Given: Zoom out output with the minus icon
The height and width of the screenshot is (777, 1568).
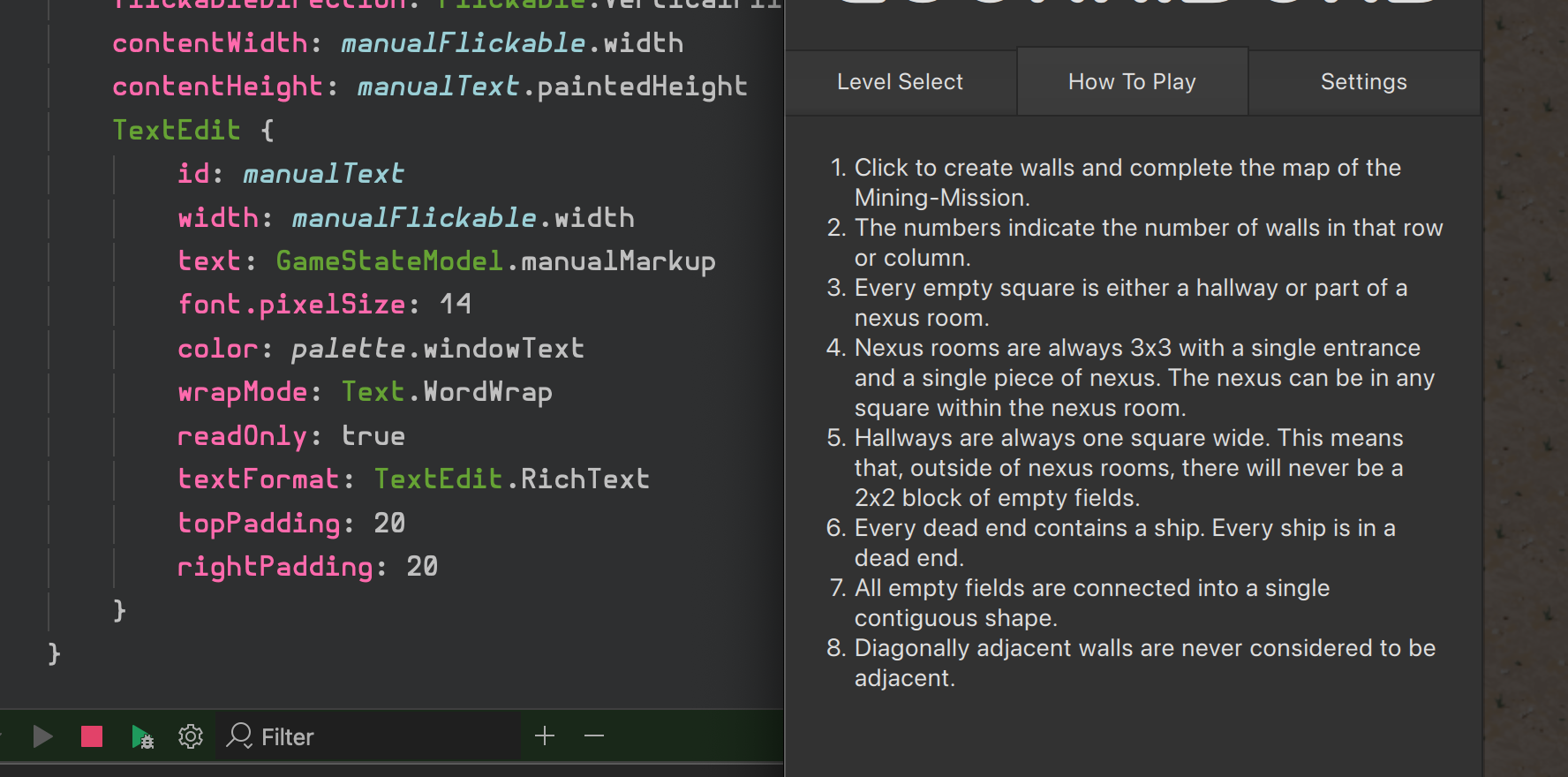Looking at the screenshot, I should pyautogui.click(x=594, y=736).
